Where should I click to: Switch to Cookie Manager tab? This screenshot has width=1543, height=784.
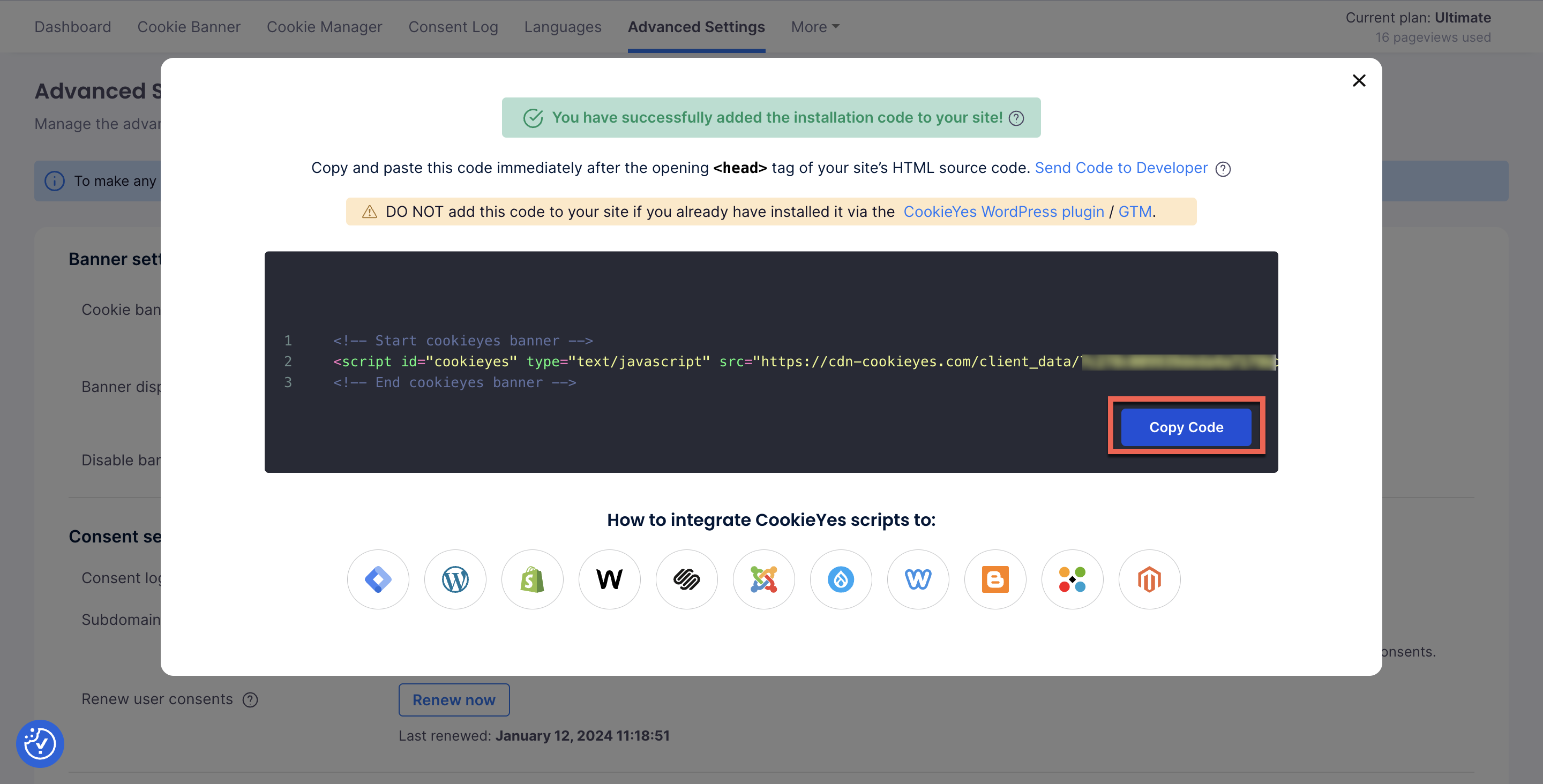point(324,27)
